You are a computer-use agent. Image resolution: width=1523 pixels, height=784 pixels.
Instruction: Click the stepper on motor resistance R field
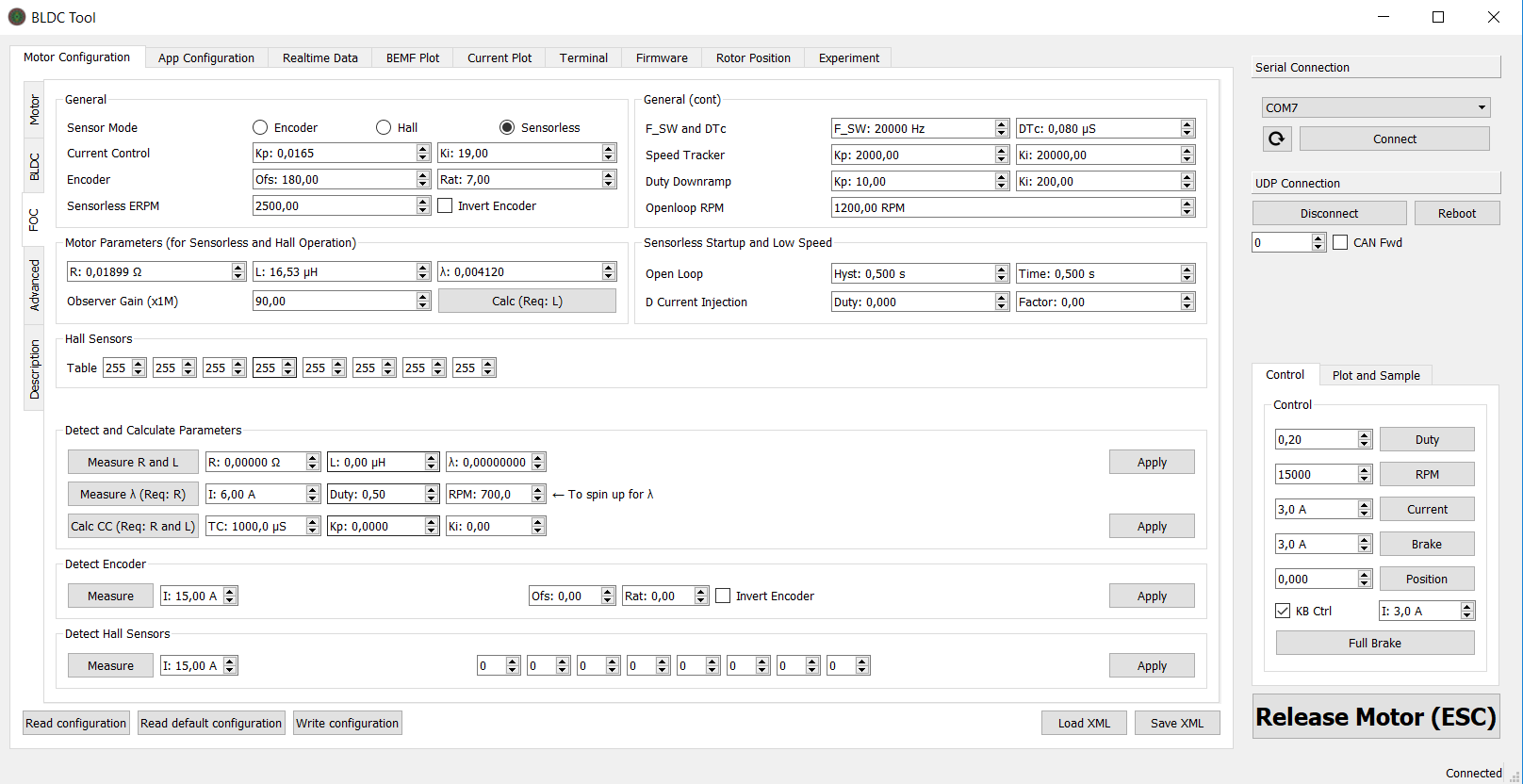tap(238, 271)
